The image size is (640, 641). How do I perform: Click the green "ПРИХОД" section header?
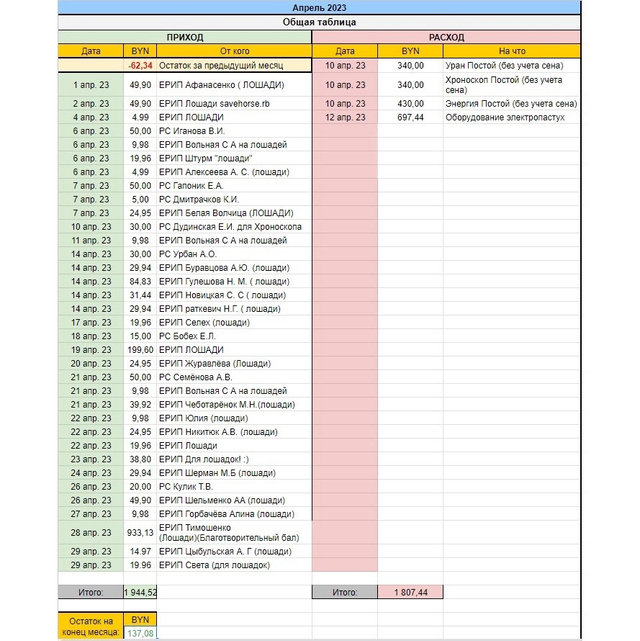point(184,37)
